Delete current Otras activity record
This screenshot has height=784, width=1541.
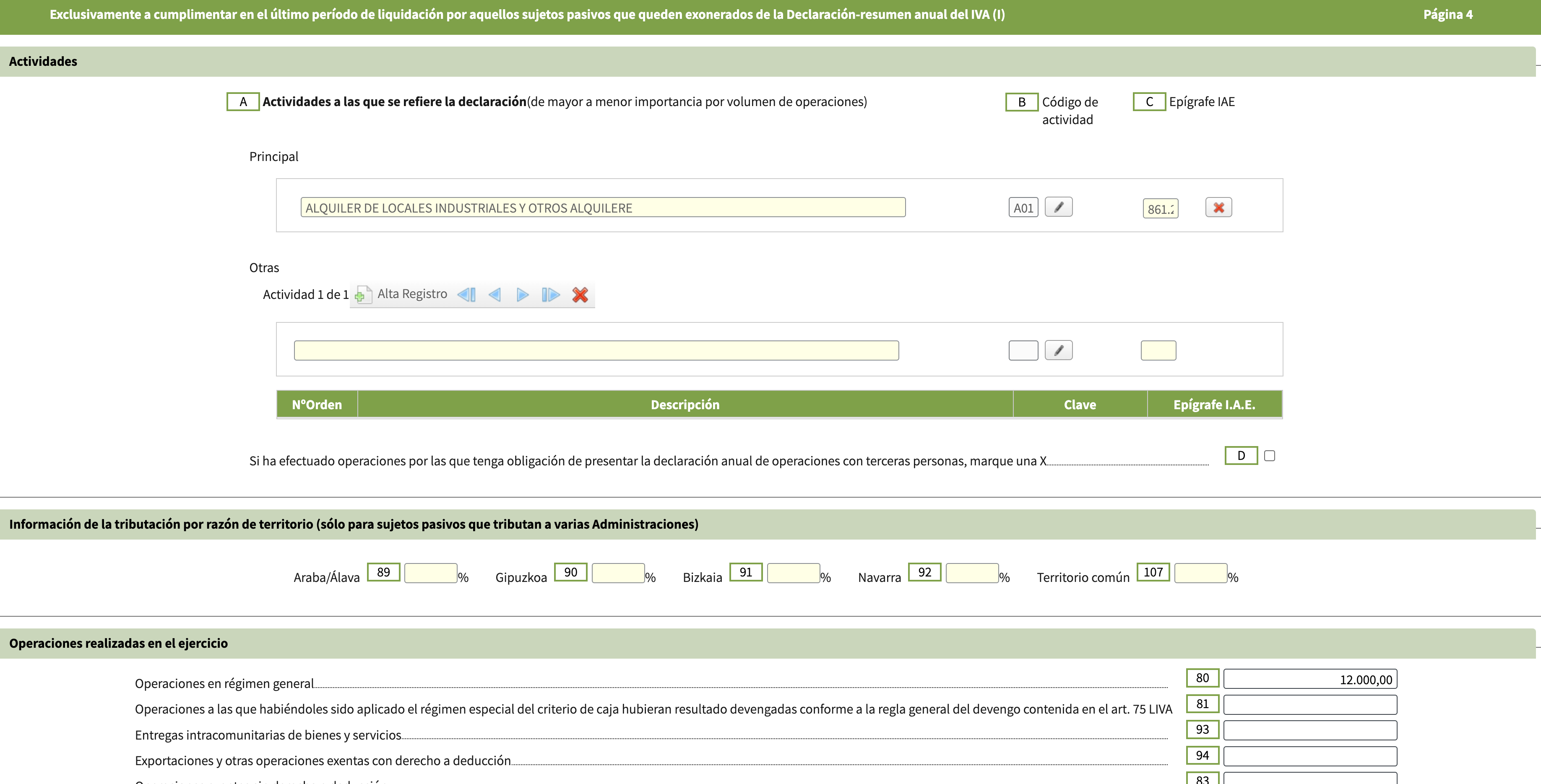tap(580, 294)
